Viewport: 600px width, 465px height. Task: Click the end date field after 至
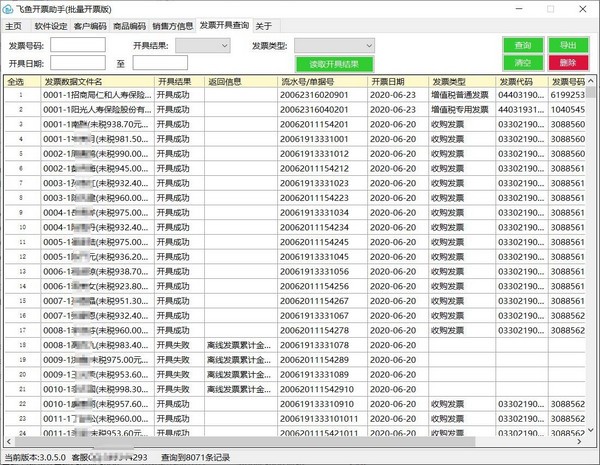[160, 63]
